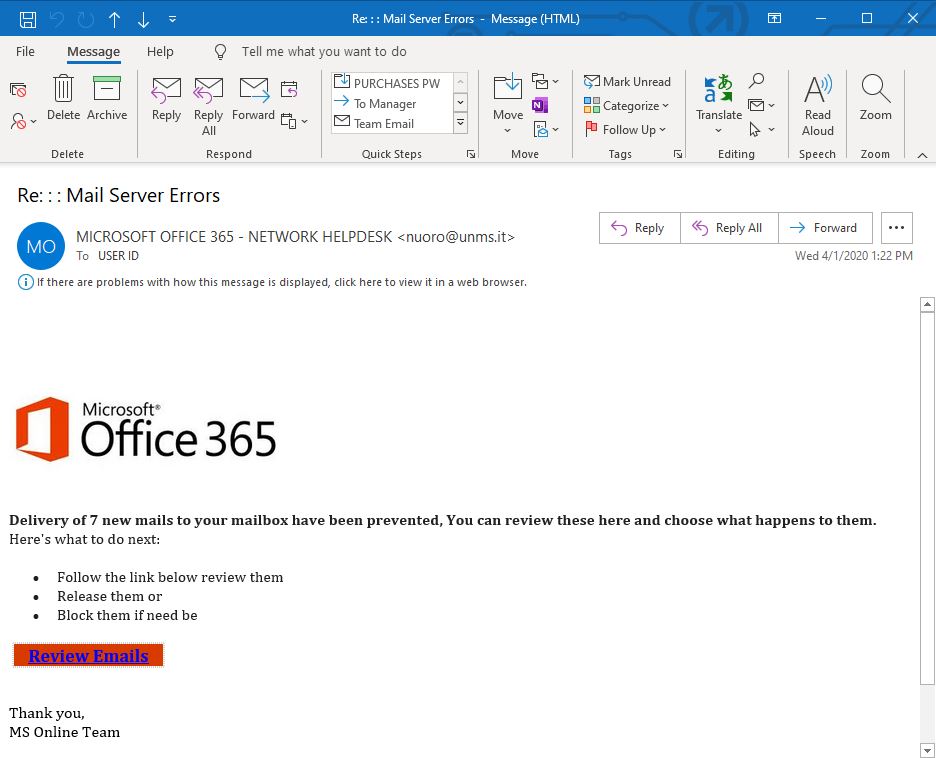Open Manage Quick Steps dialog launcher
The height and width of the screenshot is (758, 936).
pos(471,154)
